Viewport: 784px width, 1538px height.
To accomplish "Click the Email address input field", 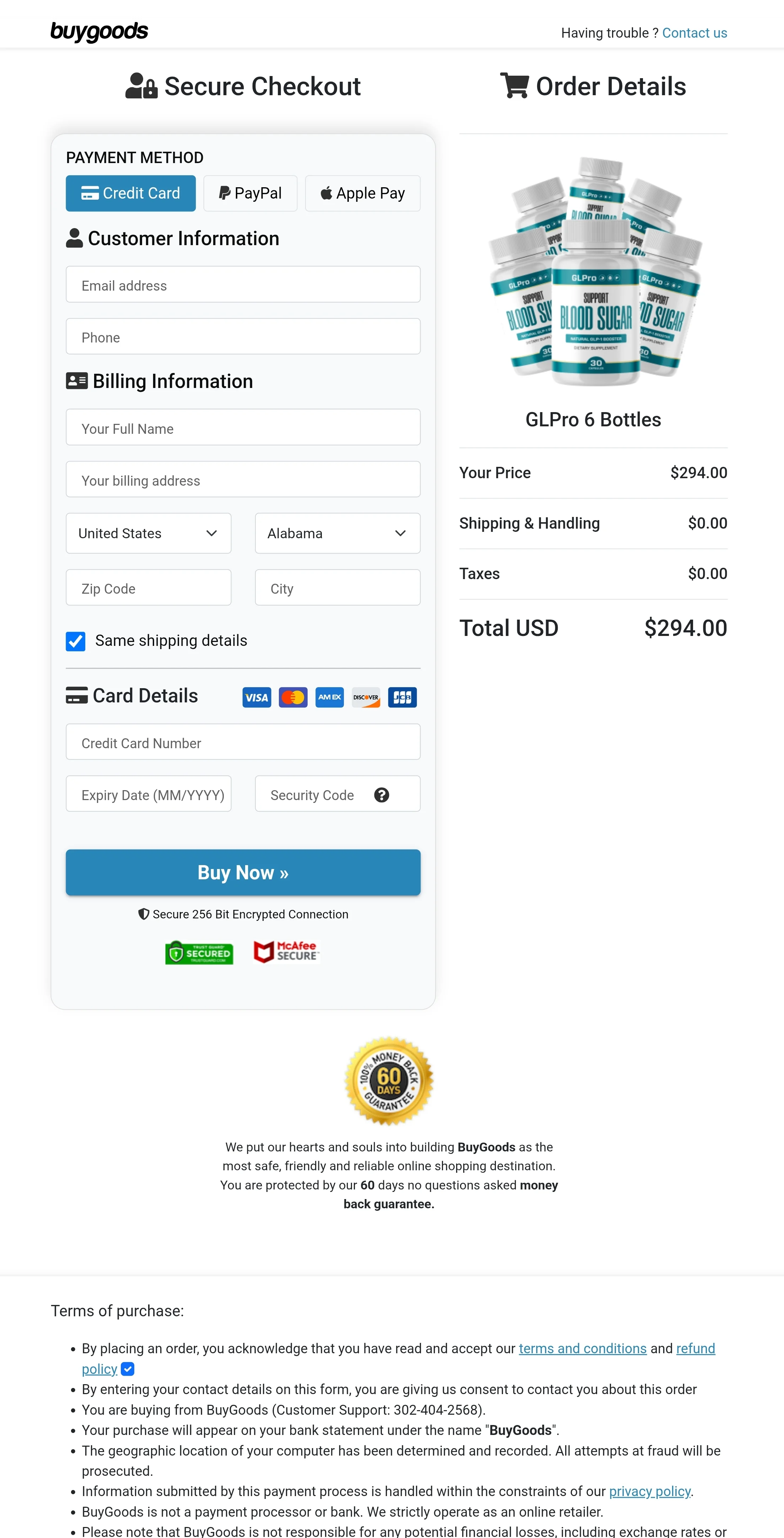I will [243, 285].
